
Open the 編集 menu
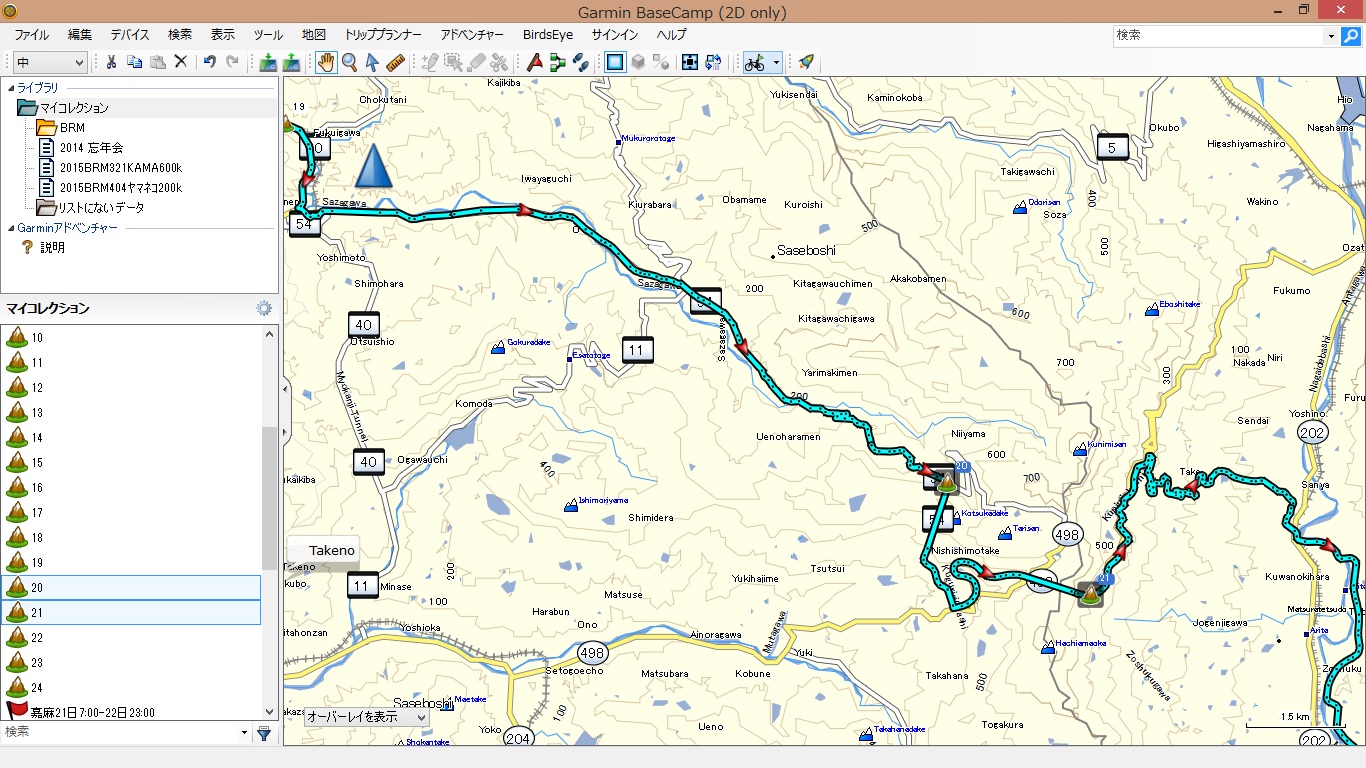click(x=80, y=35)
